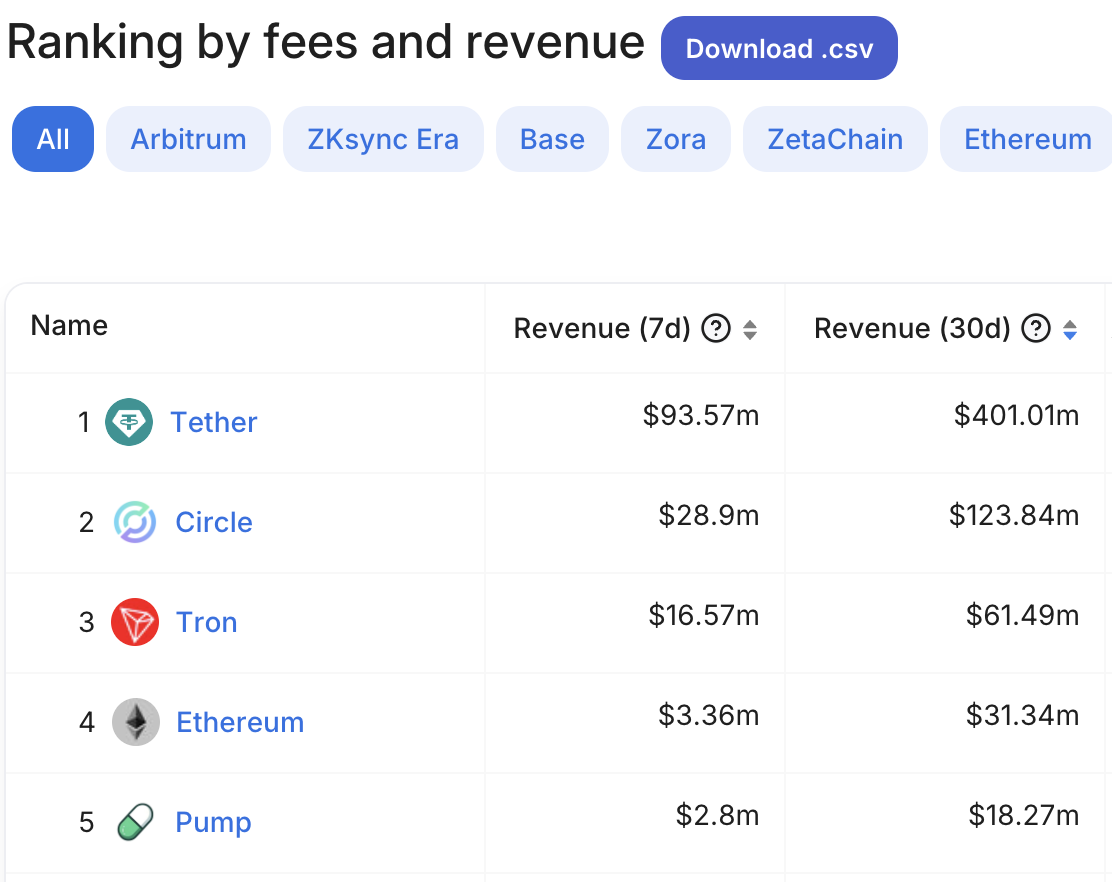This screenshot has width=1112, height=882.
Task: Open the Pump protocol link
Action: point(213,822)
